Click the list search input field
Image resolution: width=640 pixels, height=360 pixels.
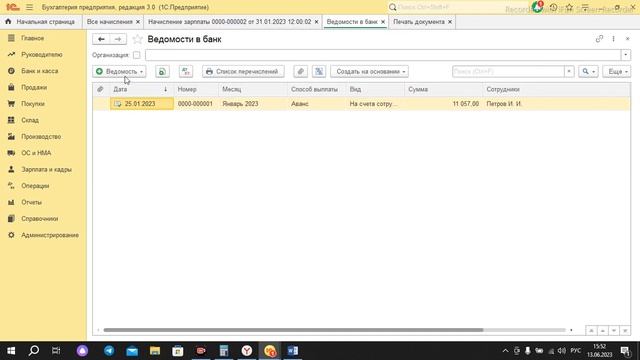[508, 71]
